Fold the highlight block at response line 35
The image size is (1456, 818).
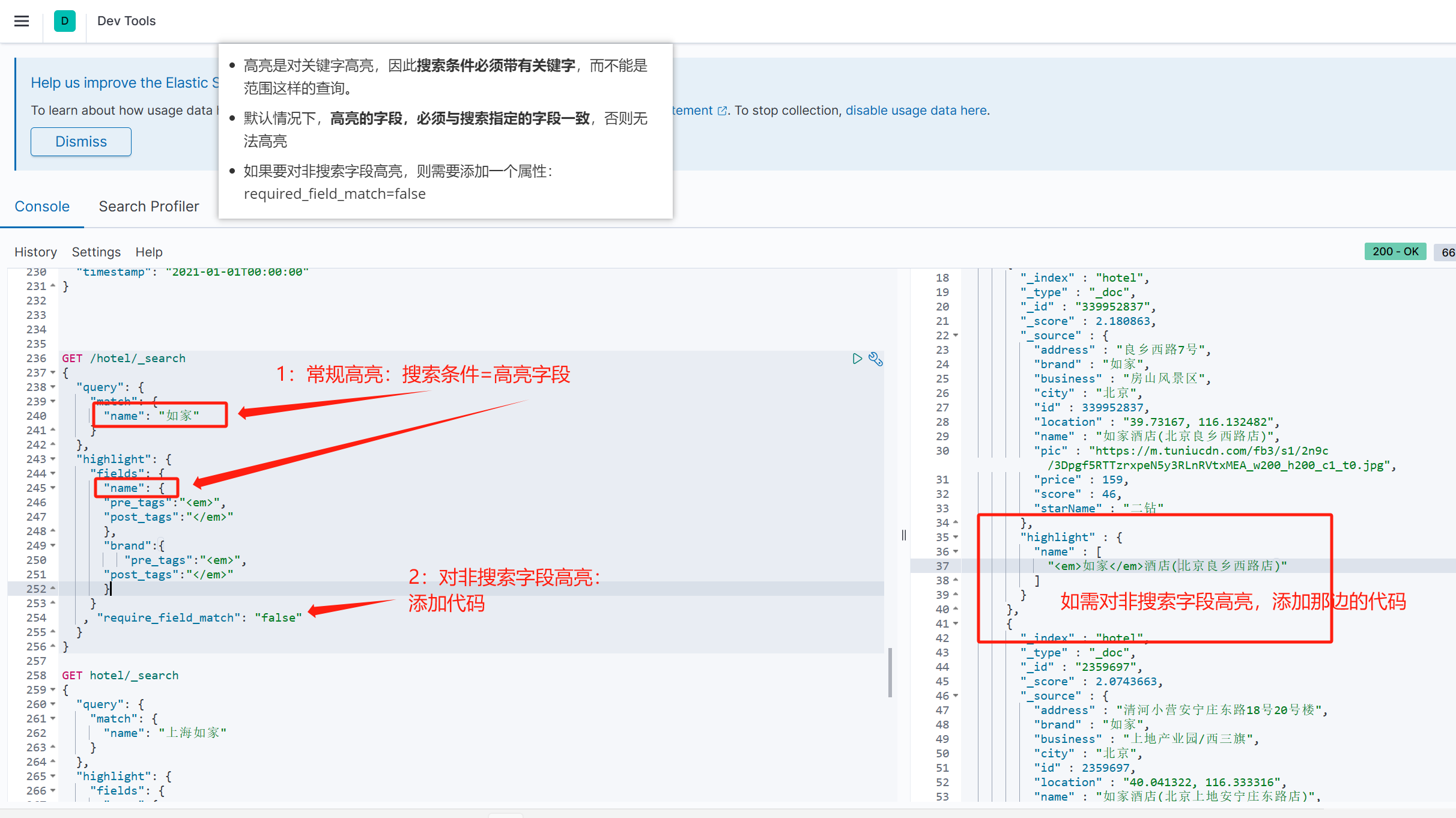tap(956, 538)
